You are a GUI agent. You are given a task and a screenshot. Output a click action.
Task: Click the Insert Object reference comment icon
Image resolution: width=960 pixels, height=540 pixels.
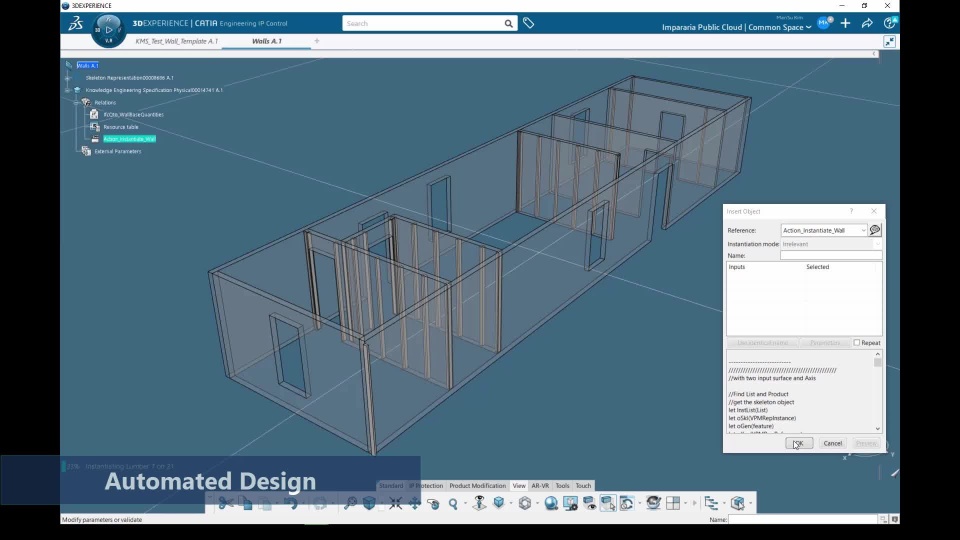click(875, 230)
